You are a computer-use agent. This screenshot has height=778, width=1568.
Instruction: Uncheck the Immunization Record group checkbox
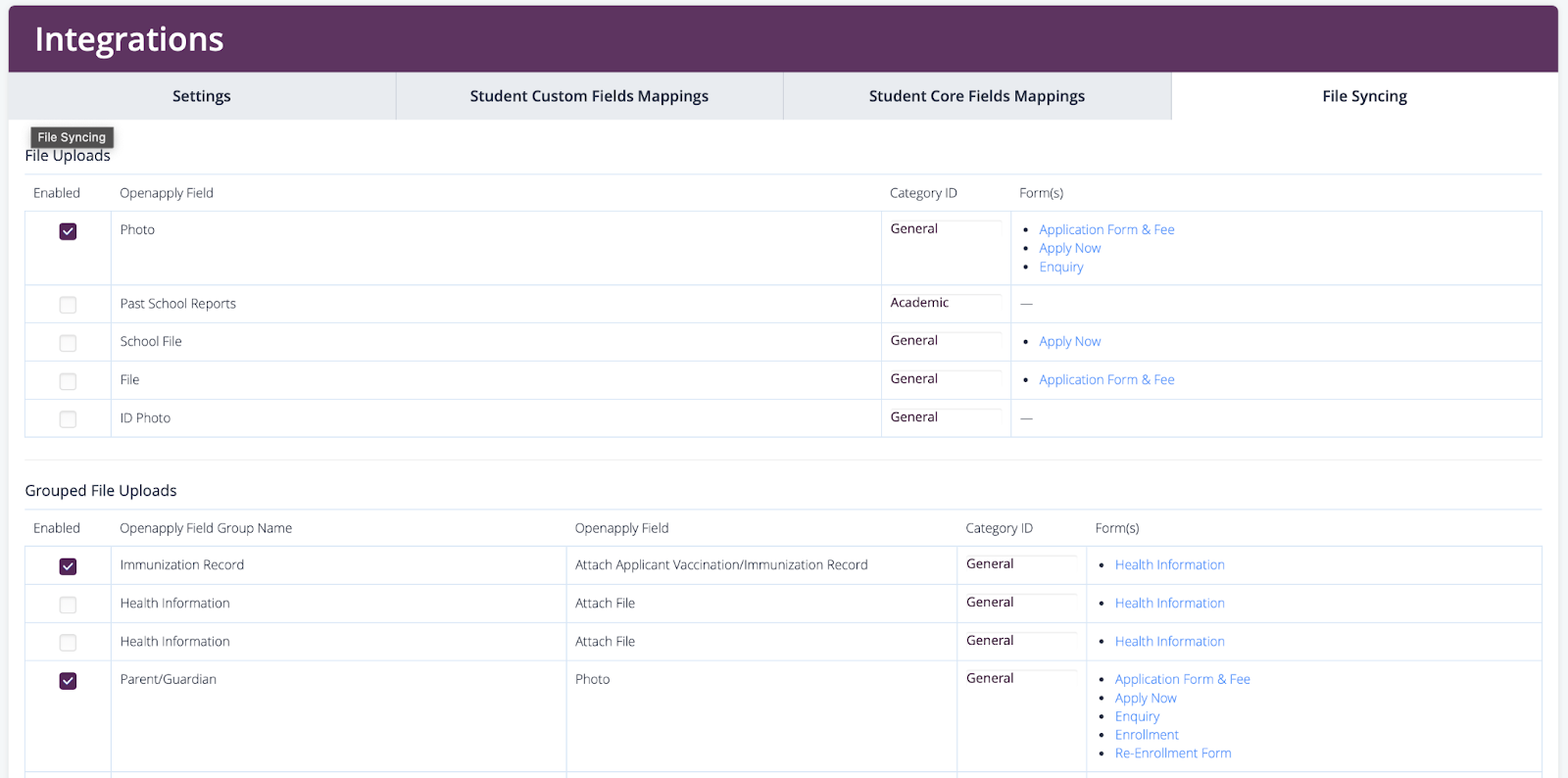68,566
